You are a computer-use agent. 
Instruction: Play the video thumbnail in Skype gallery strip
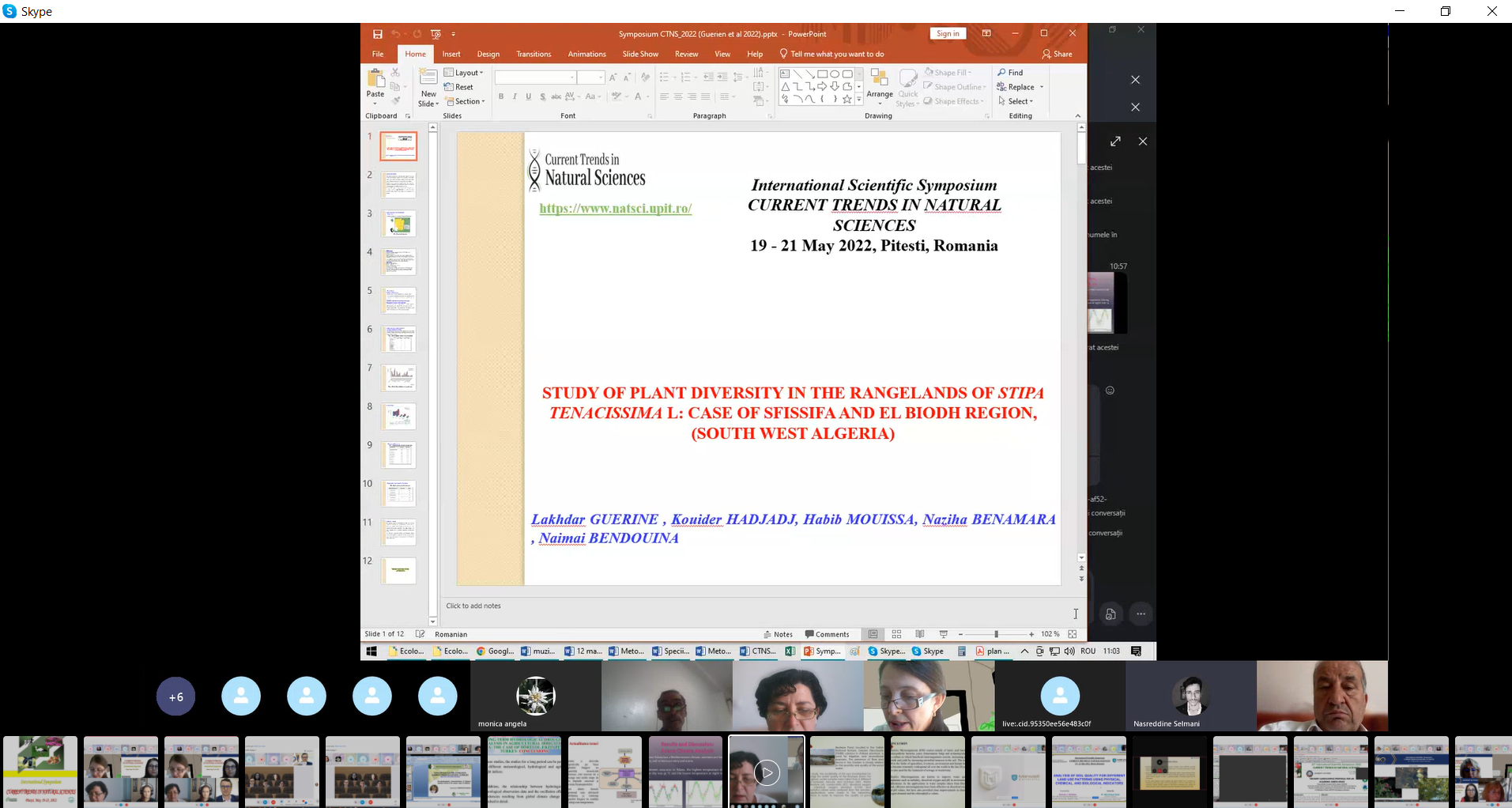pyautogui.click(x=767, y=772)
